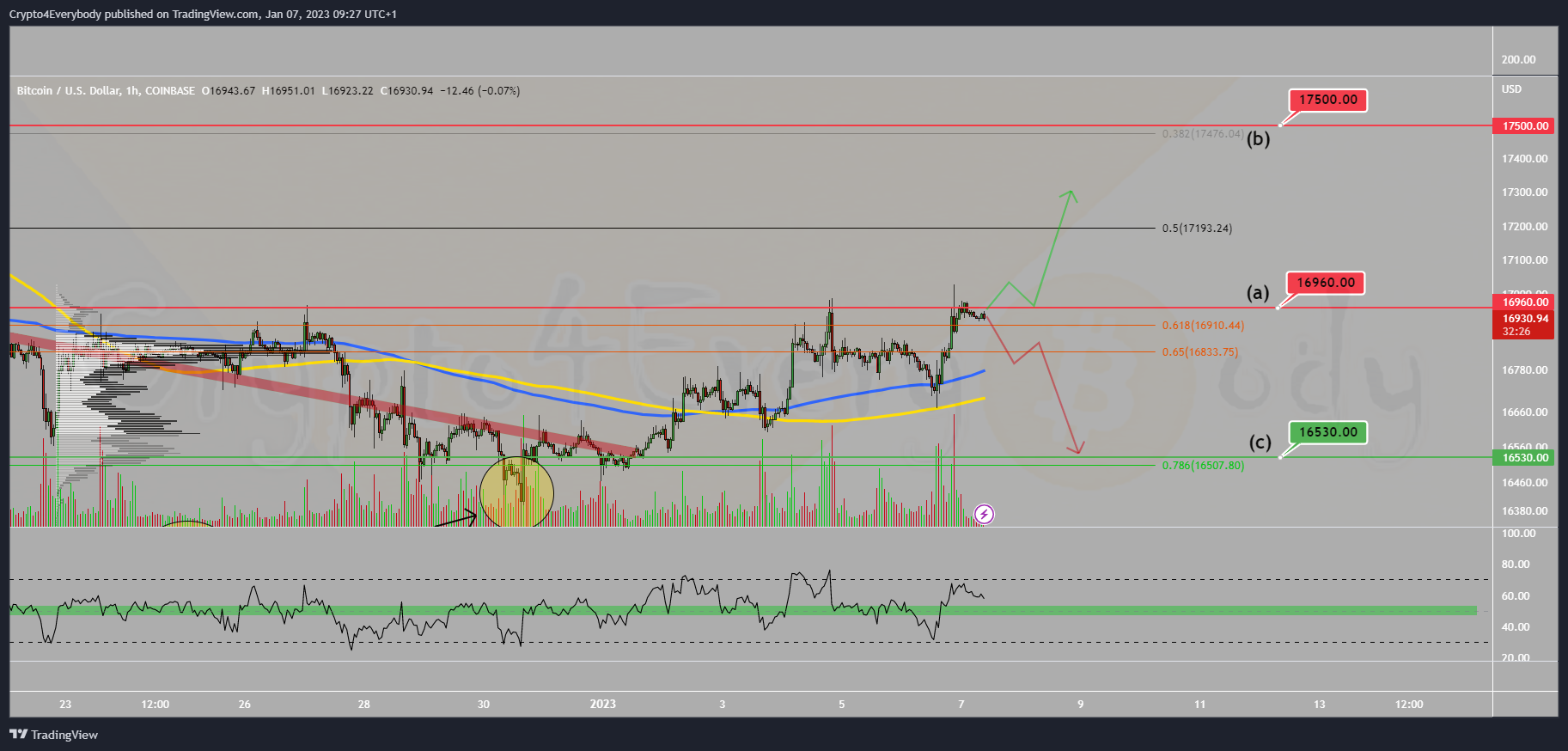Click the date 30 on time axis
The width and height of the screenshot is (1568, 751).
coord(484,705)
